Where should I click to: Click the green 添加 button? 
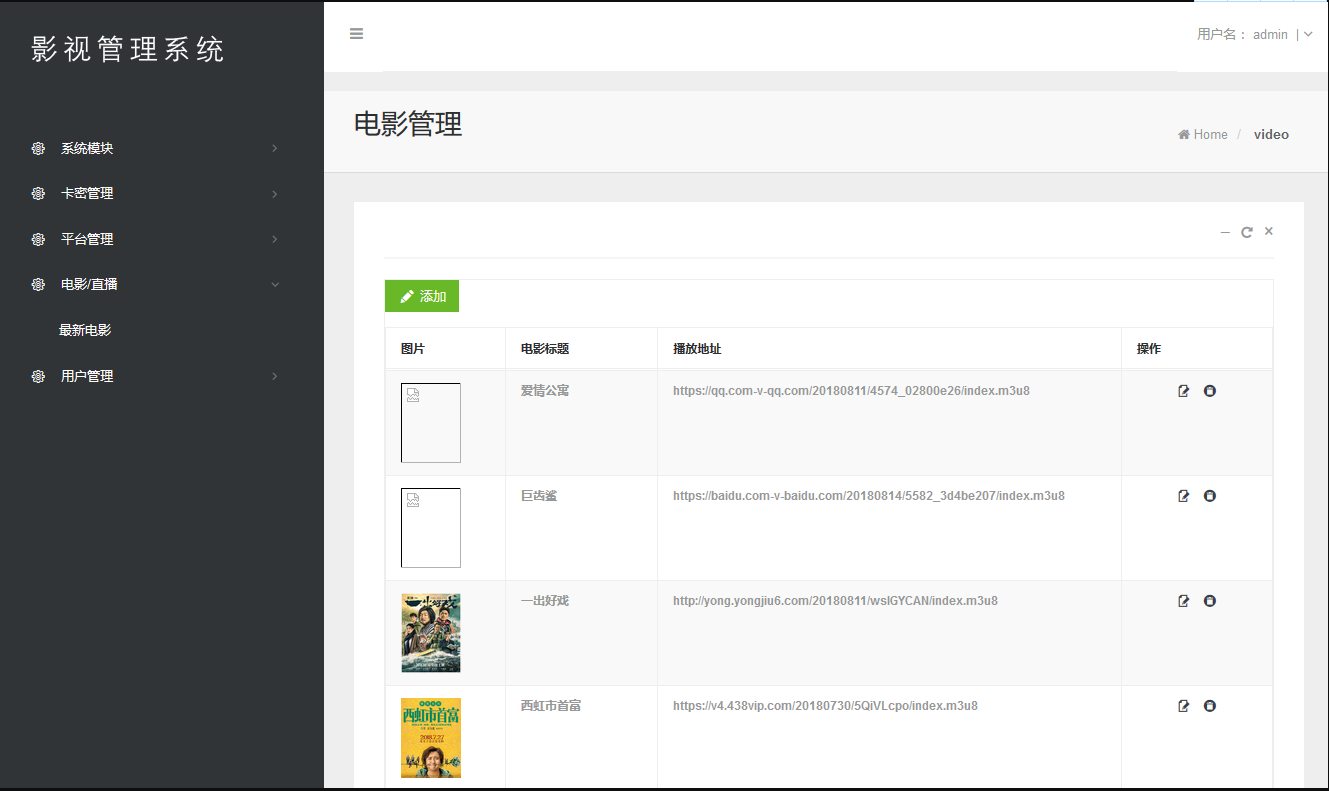422,296
